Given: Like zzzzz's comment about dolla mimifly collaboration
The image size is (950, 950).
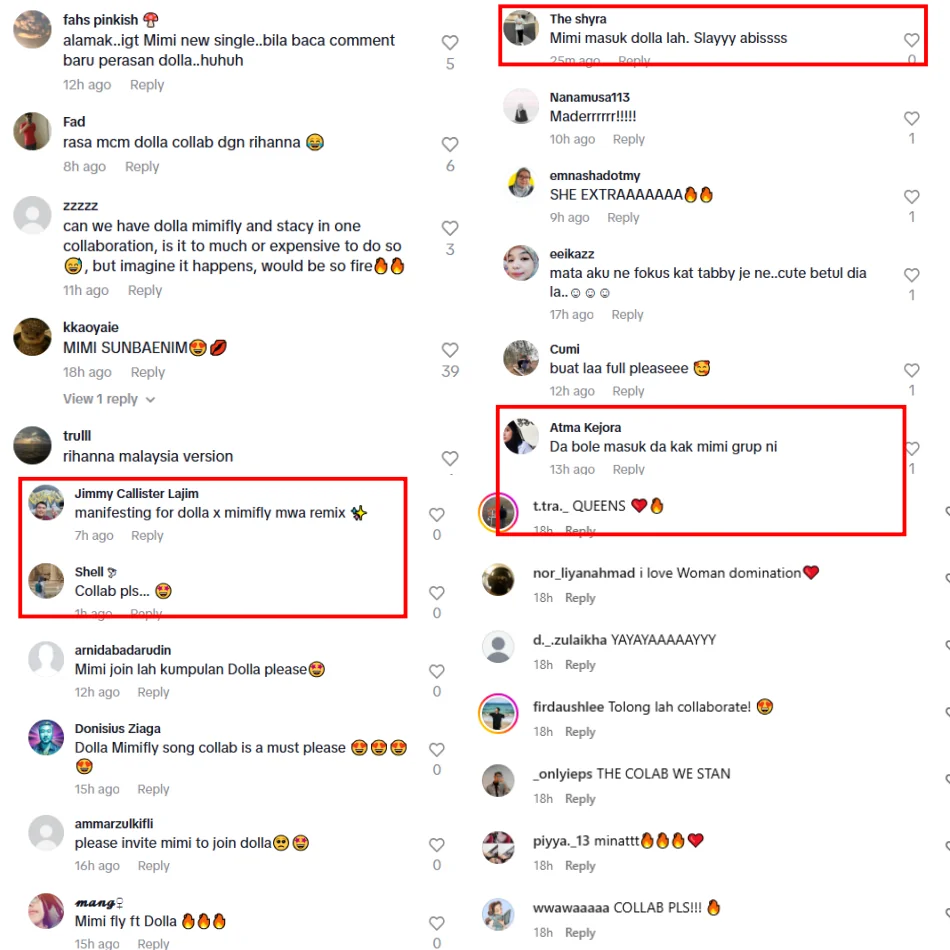Looking at the screenshot, I should click(450, 228).
